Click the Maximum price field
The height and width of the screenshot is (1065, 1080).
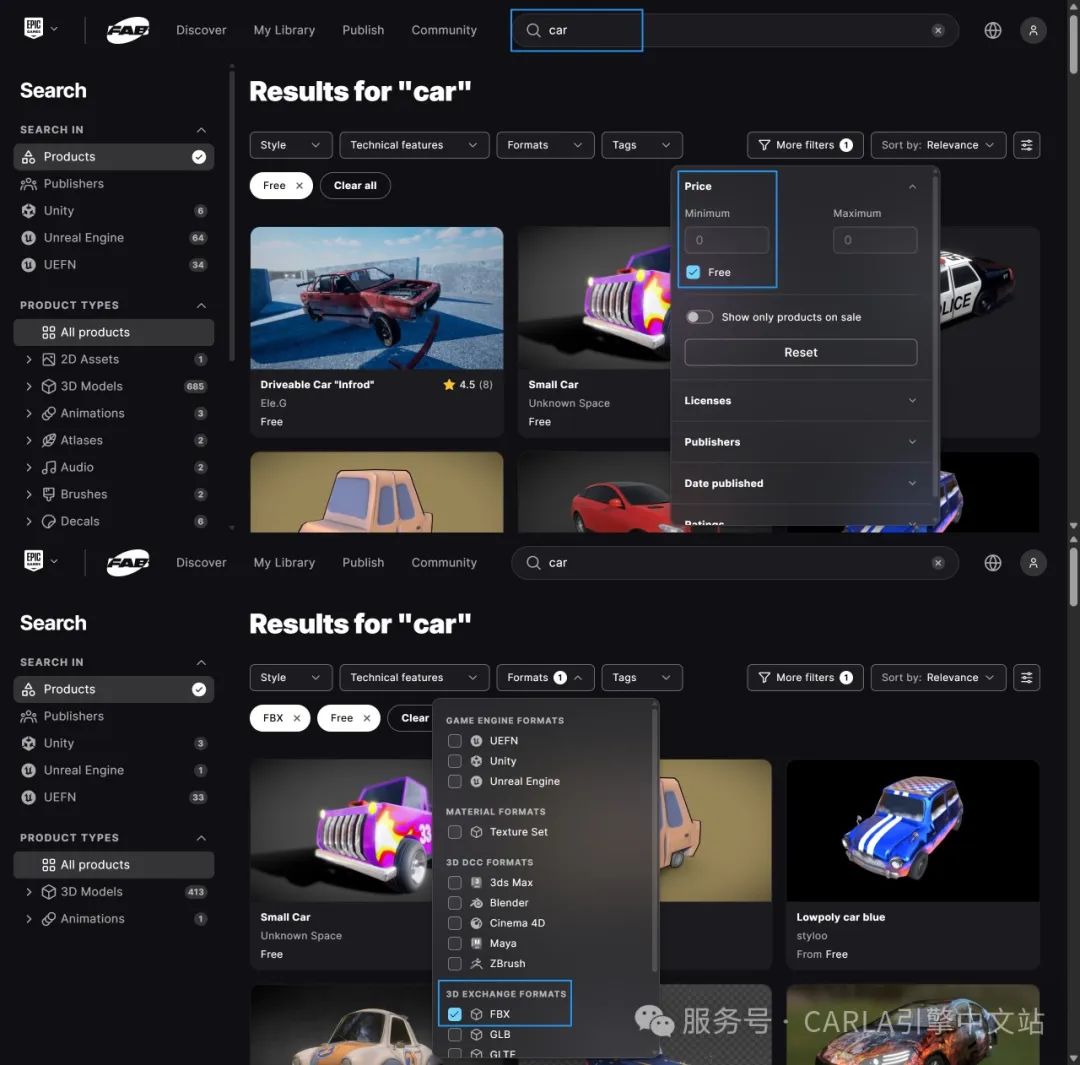coord(875,240)
